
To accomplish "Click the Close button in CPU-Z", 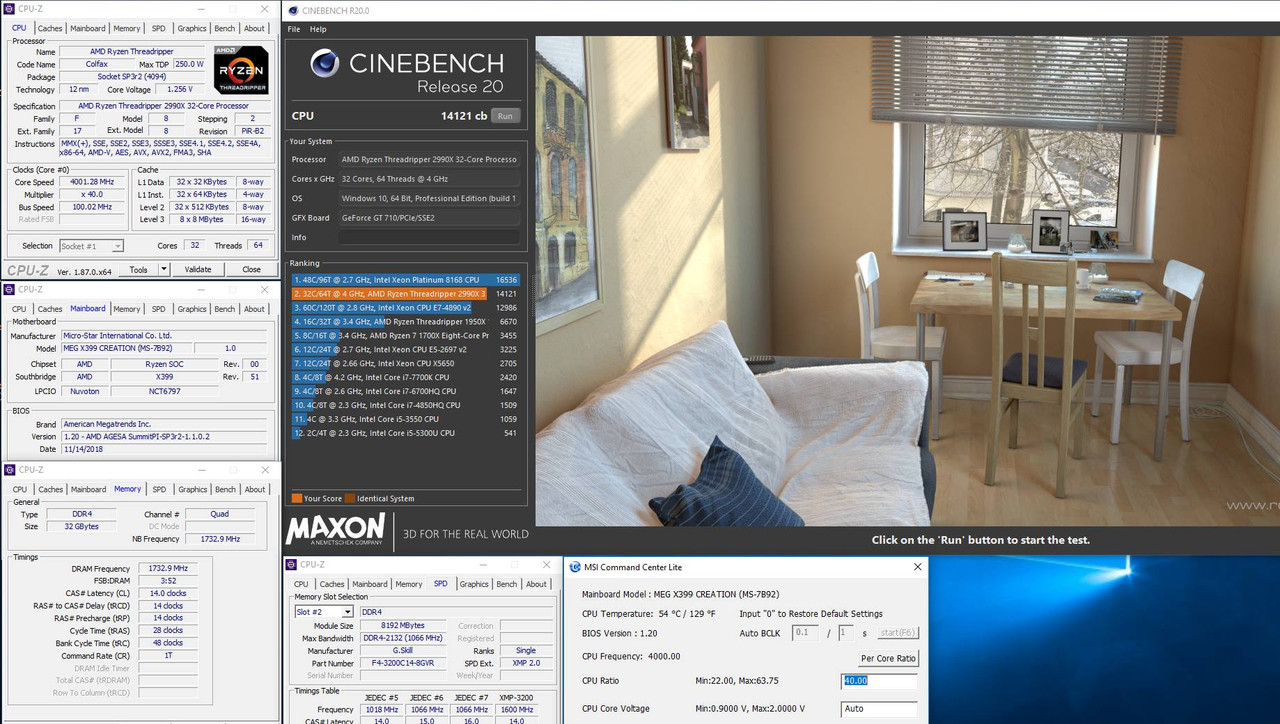I will coord(251,269).
